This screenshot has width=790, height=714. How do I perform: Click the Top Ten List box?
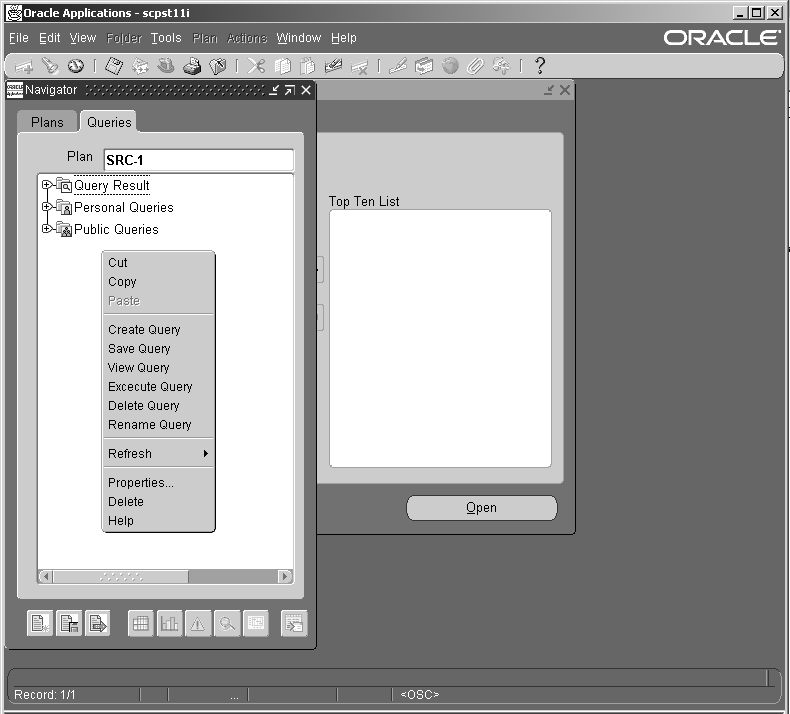pos(440,339)
